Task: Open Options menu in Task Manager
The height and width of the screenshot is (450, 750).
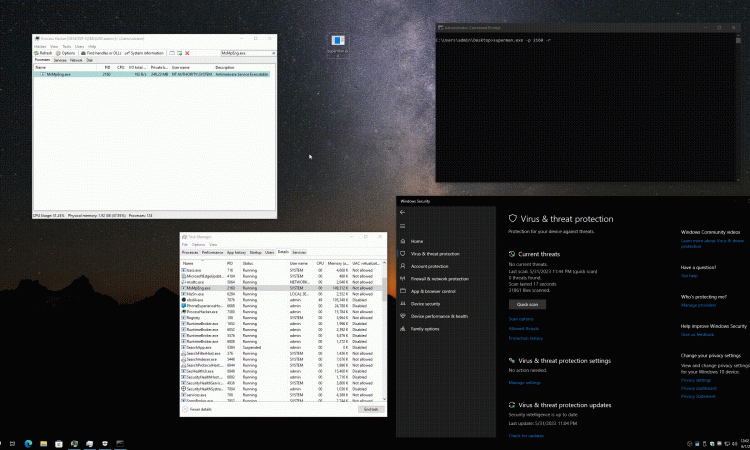Action: click(x=198, y=244)
